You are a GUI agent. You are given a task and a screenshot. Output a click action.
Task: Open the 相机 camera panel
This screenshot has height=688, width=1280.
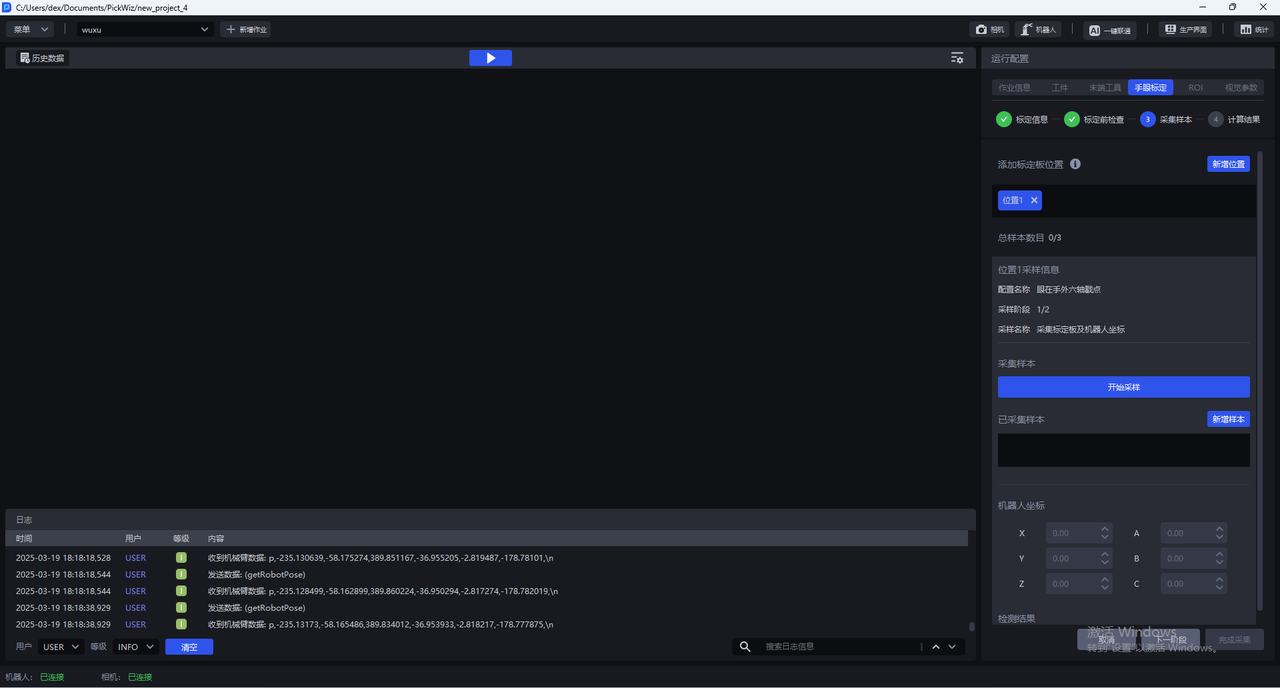pyautogui.click(x=989, y=30)
